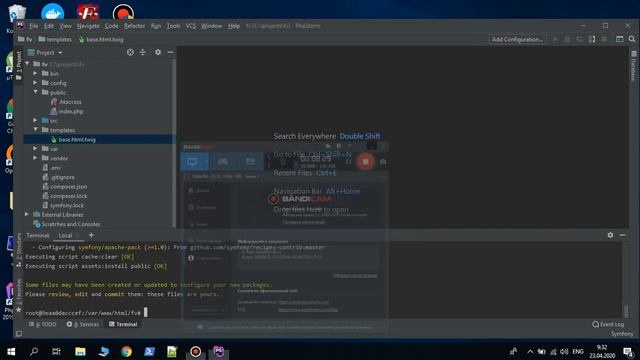The width and height of the screenshot is (640, 360).
Task: Select symfony.lock file
Action: point(63,205)
